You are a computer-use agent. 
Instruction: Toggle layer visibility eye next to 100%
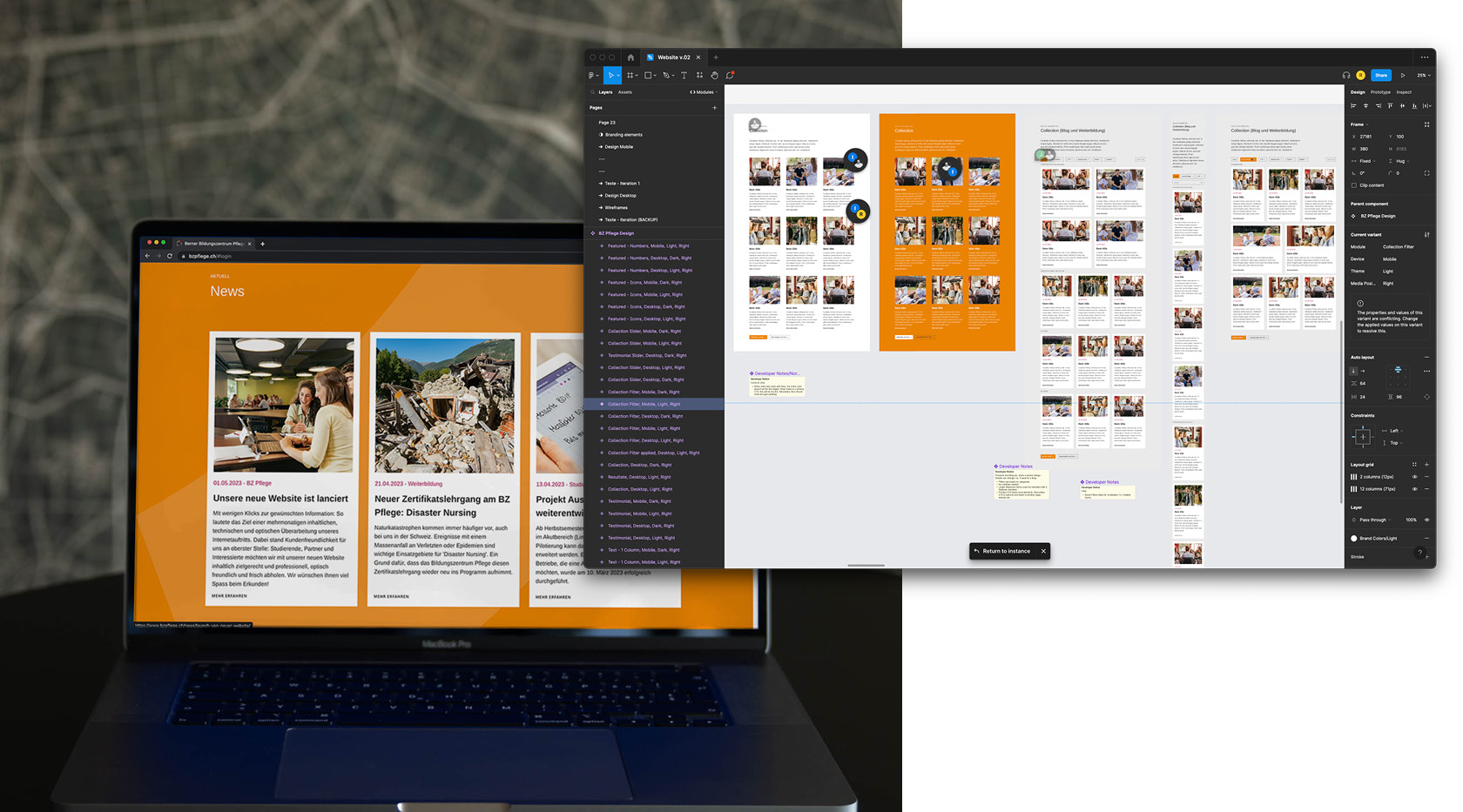coord(1426,520)
